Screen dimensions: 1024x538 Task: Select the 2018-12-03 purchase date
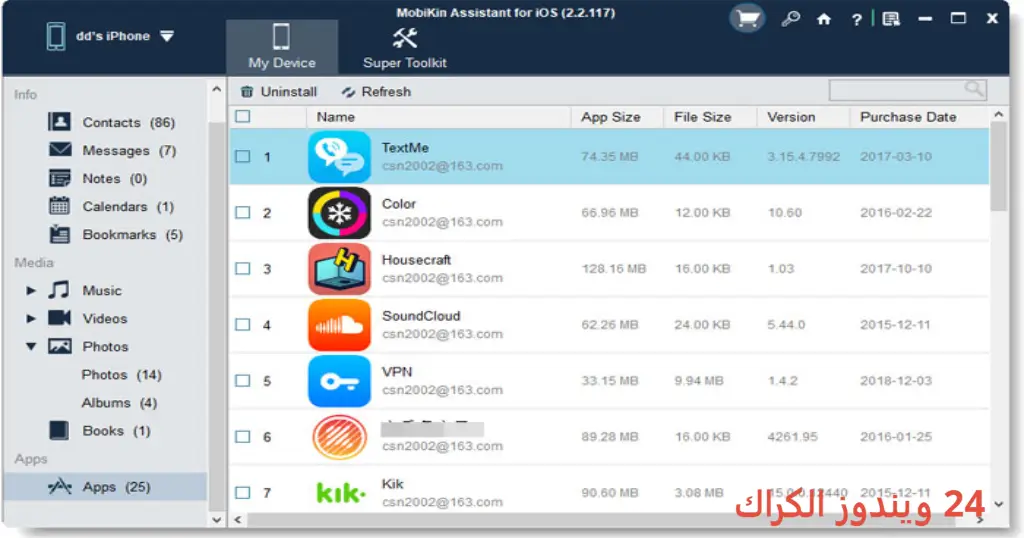coord(896,381)
